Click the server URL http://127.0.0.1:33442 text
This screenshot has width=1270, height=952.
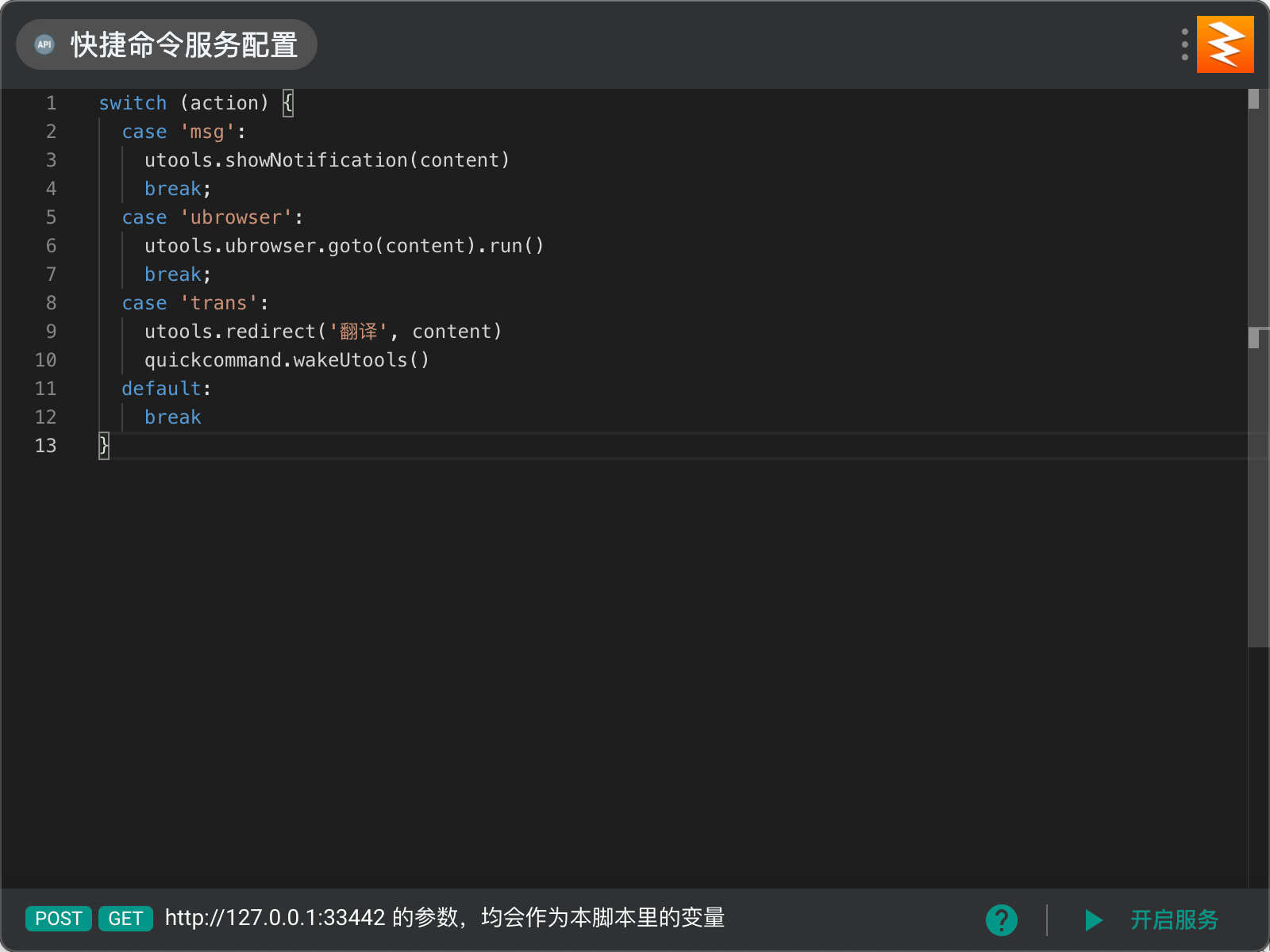pyautogui.click(x=275, y=918)
